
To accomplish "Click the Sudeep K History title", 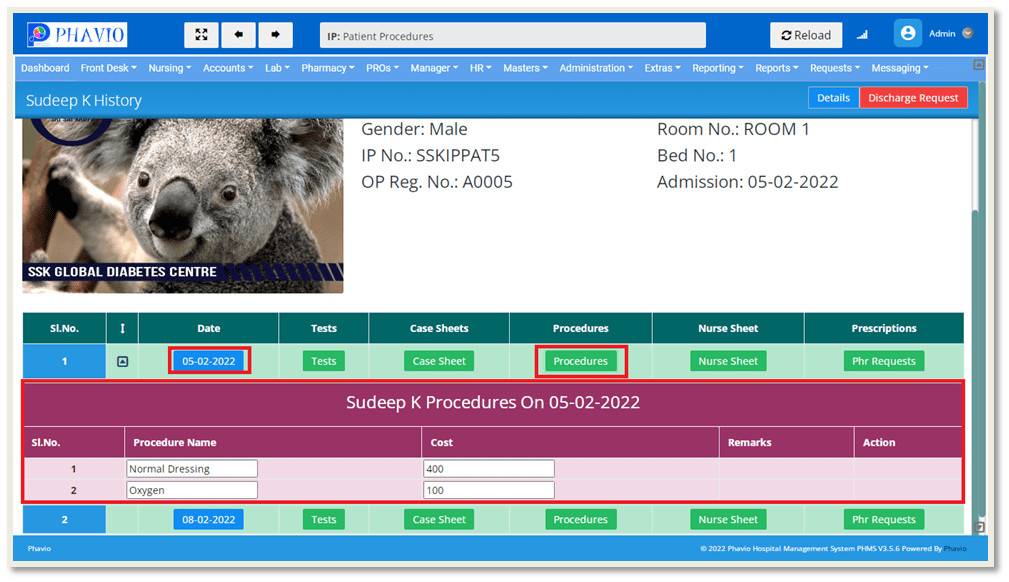I will point(84,100).
